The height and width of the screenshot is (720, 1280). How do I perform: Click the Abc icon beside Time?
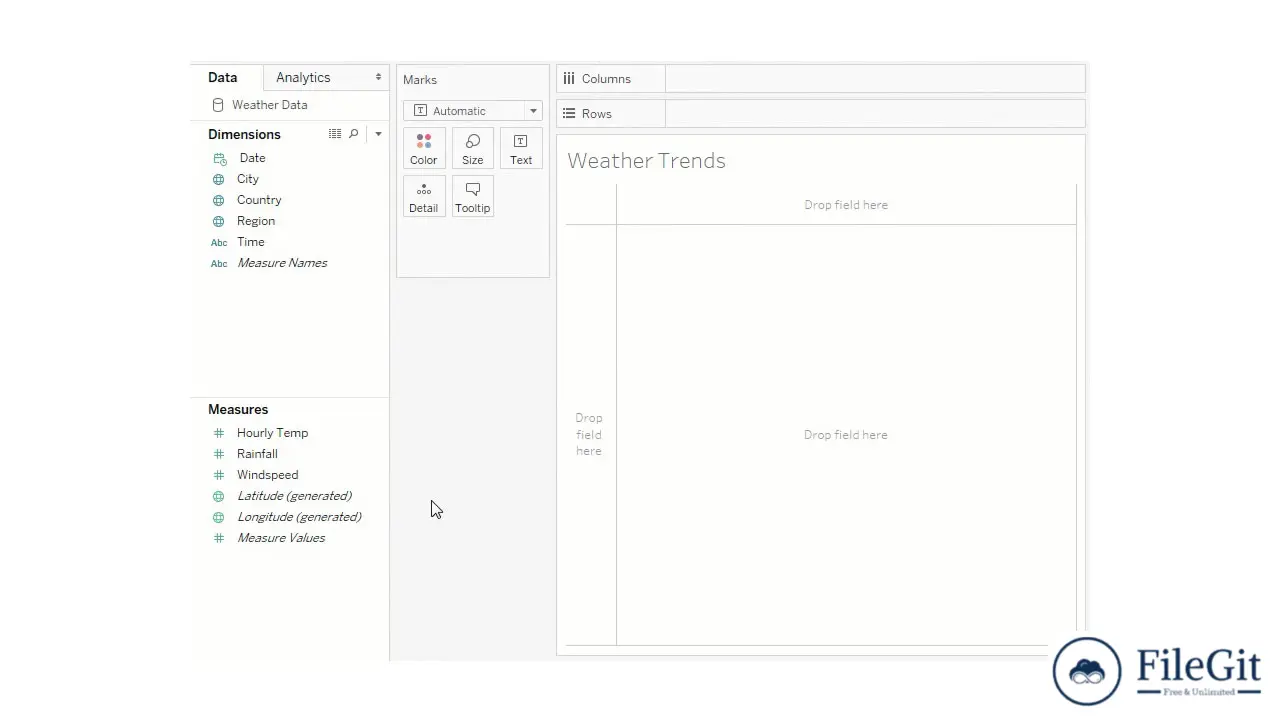(219, 242)
